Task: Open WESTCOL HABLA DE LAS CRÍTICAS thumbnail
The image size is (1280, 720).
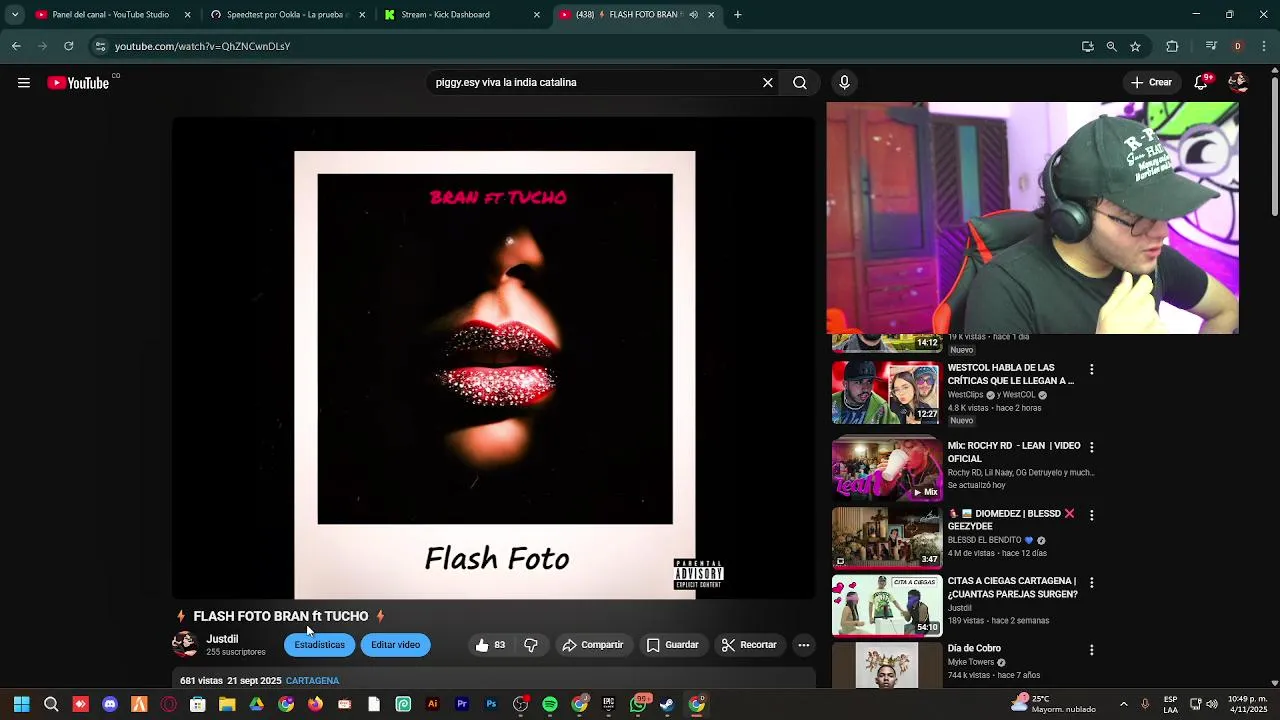Action: pyautogui.click(x=886, y=392)
